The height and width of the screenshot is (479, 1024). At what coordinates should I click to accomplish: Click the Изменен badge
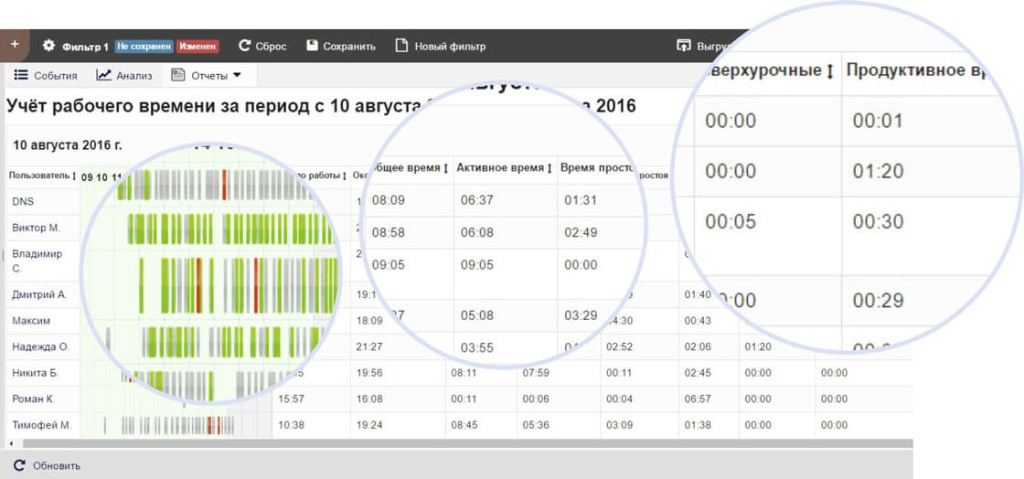coord(199,46)
